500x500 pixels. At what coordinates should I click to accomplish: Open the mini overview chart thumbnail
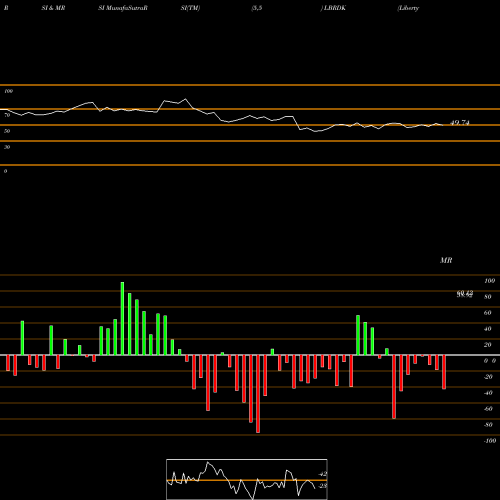[x=247, y=479]
